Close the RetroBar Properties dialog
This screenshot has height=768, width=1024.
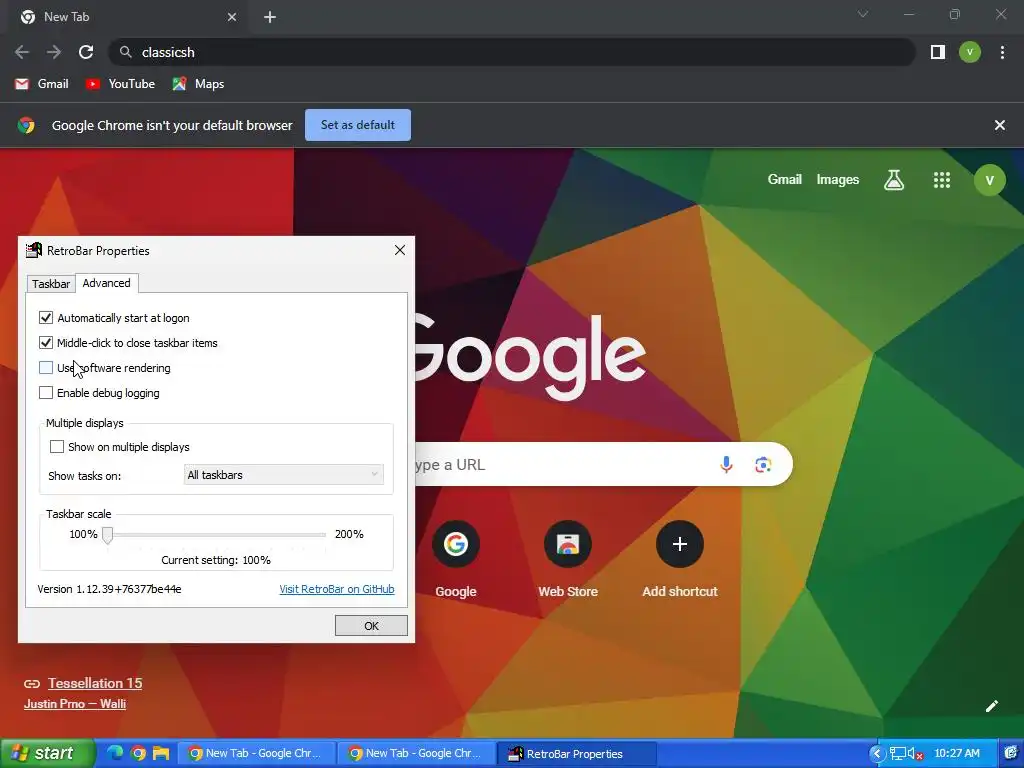400,250
